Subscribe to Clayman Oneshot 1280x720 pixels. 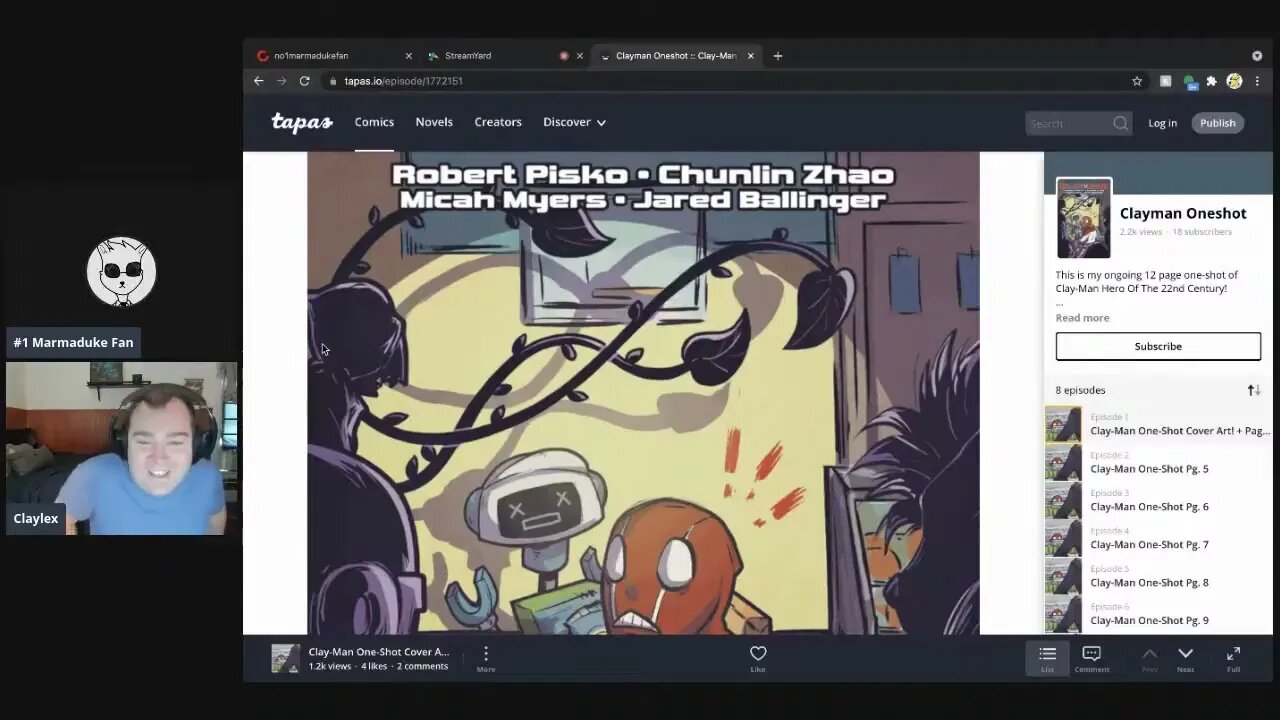pos(1158,346)
